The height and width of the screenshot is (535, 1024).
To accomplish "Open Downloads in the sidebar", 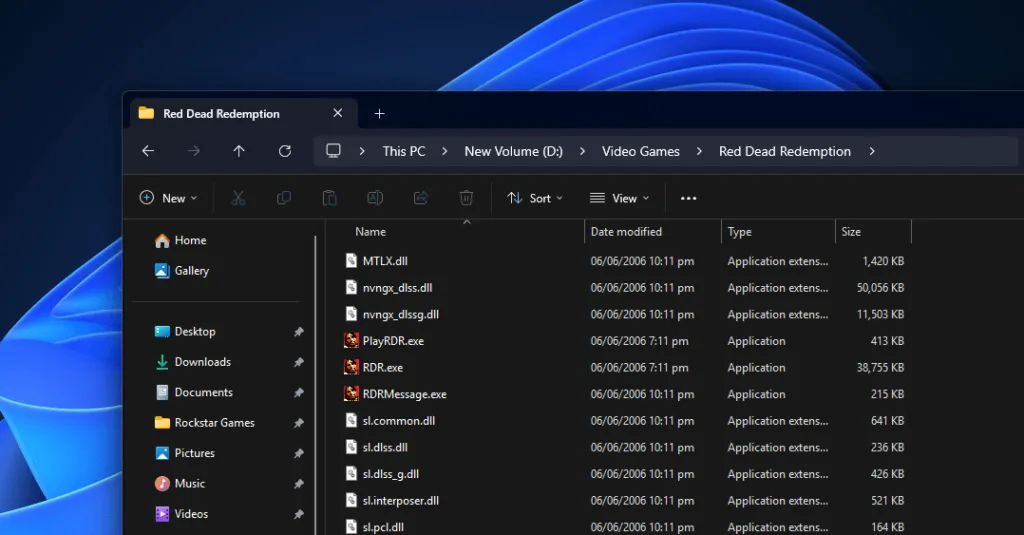I will point(193,362).
